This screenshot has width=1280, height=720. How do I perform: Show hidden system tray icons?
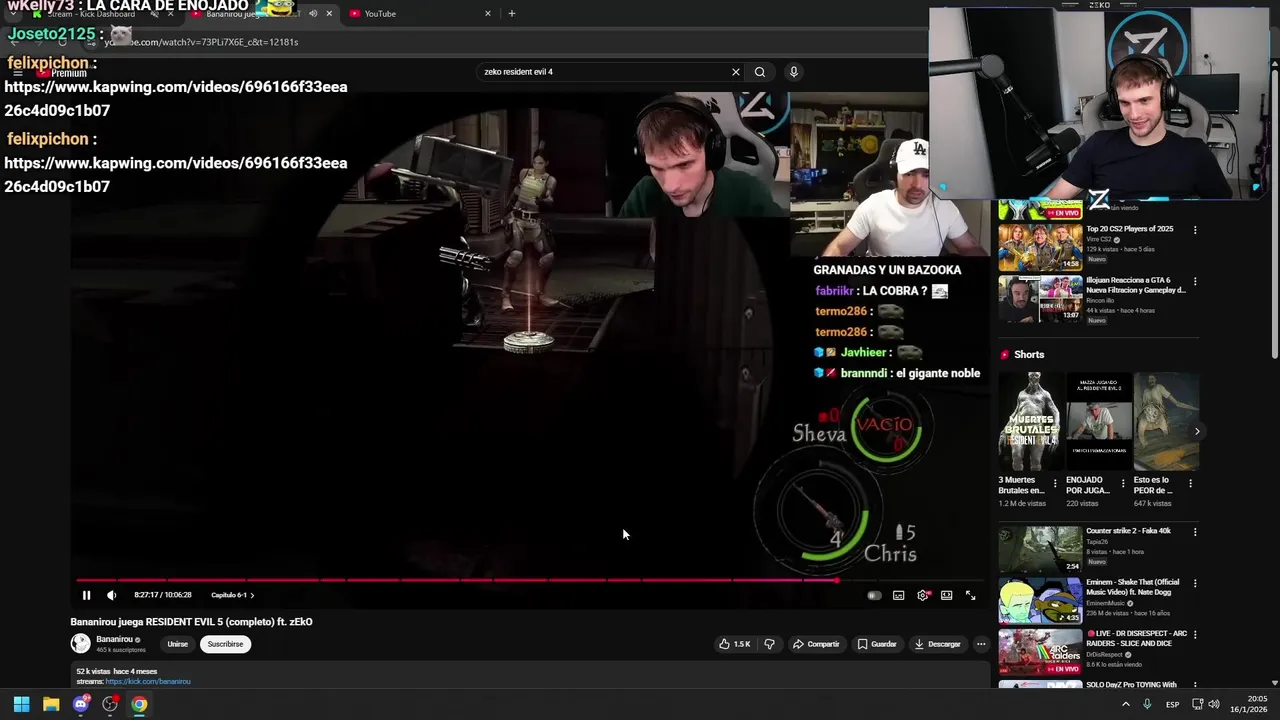pos(1126,704)
